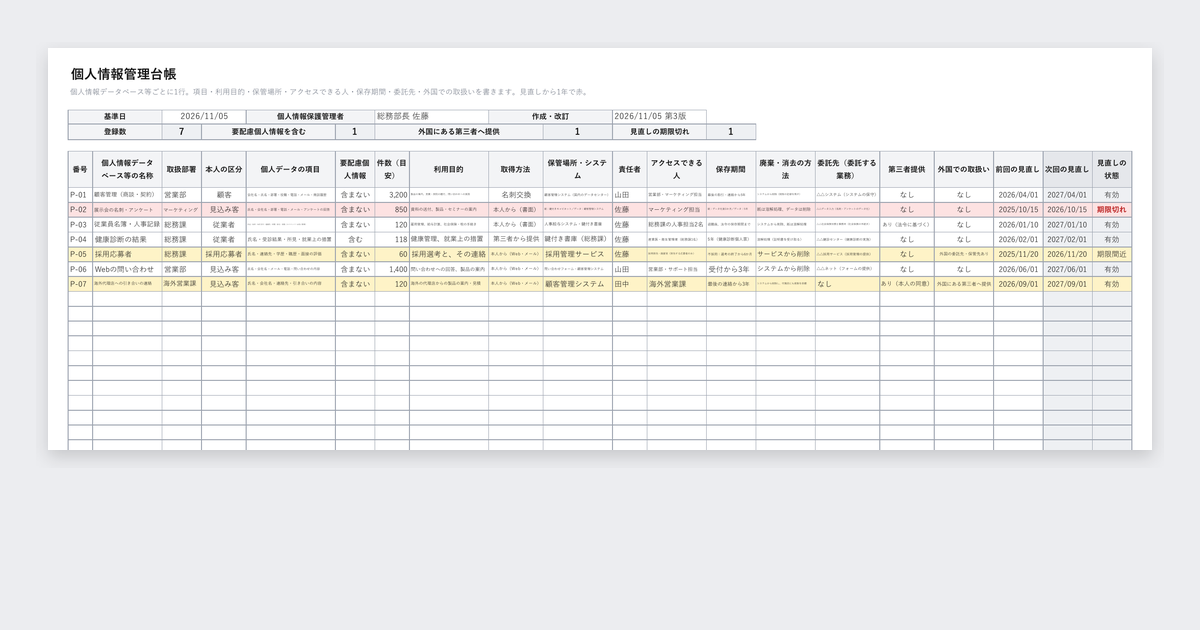Select the 番号 column header
Image resolution: width=1200 pixels, height=630 pixels.
80,169
